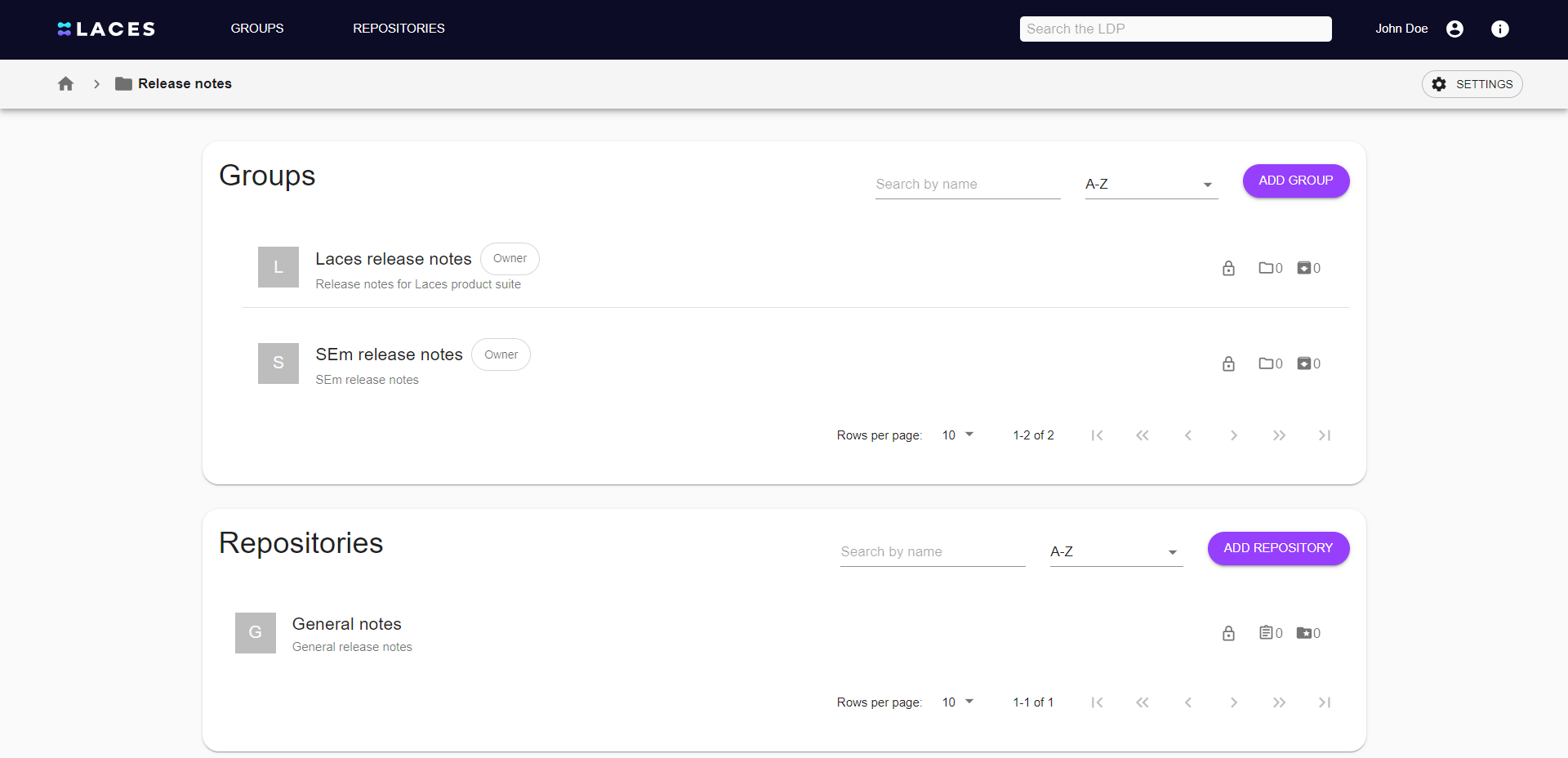Click the lock icon for Laces release notes
Viewport: 1568px width, 758px height.
point(1228,268)
